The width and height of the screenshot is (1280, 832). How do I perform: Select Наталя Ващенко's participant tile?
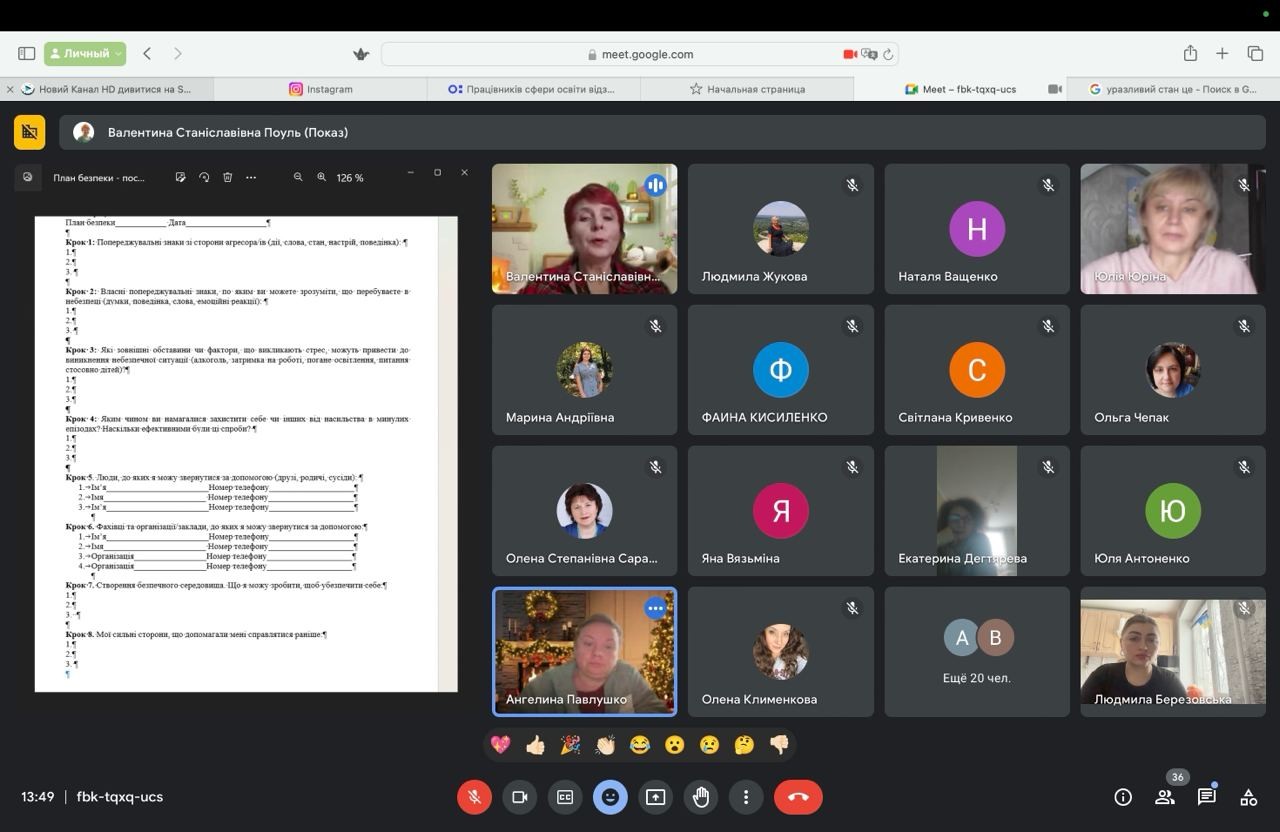coord(977,229)
